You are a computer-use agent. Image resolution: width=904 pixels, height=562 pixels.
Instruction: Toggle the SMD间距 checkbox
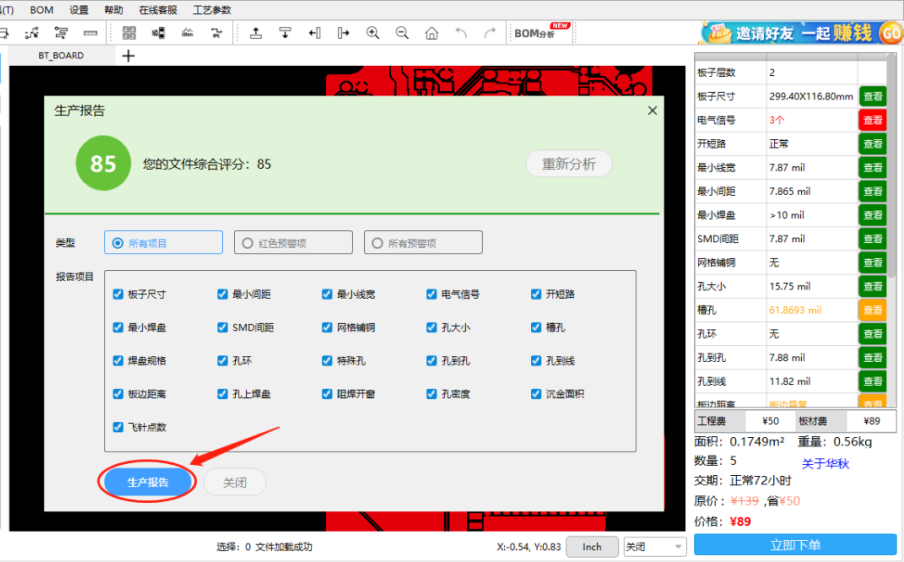coord(223,327)
